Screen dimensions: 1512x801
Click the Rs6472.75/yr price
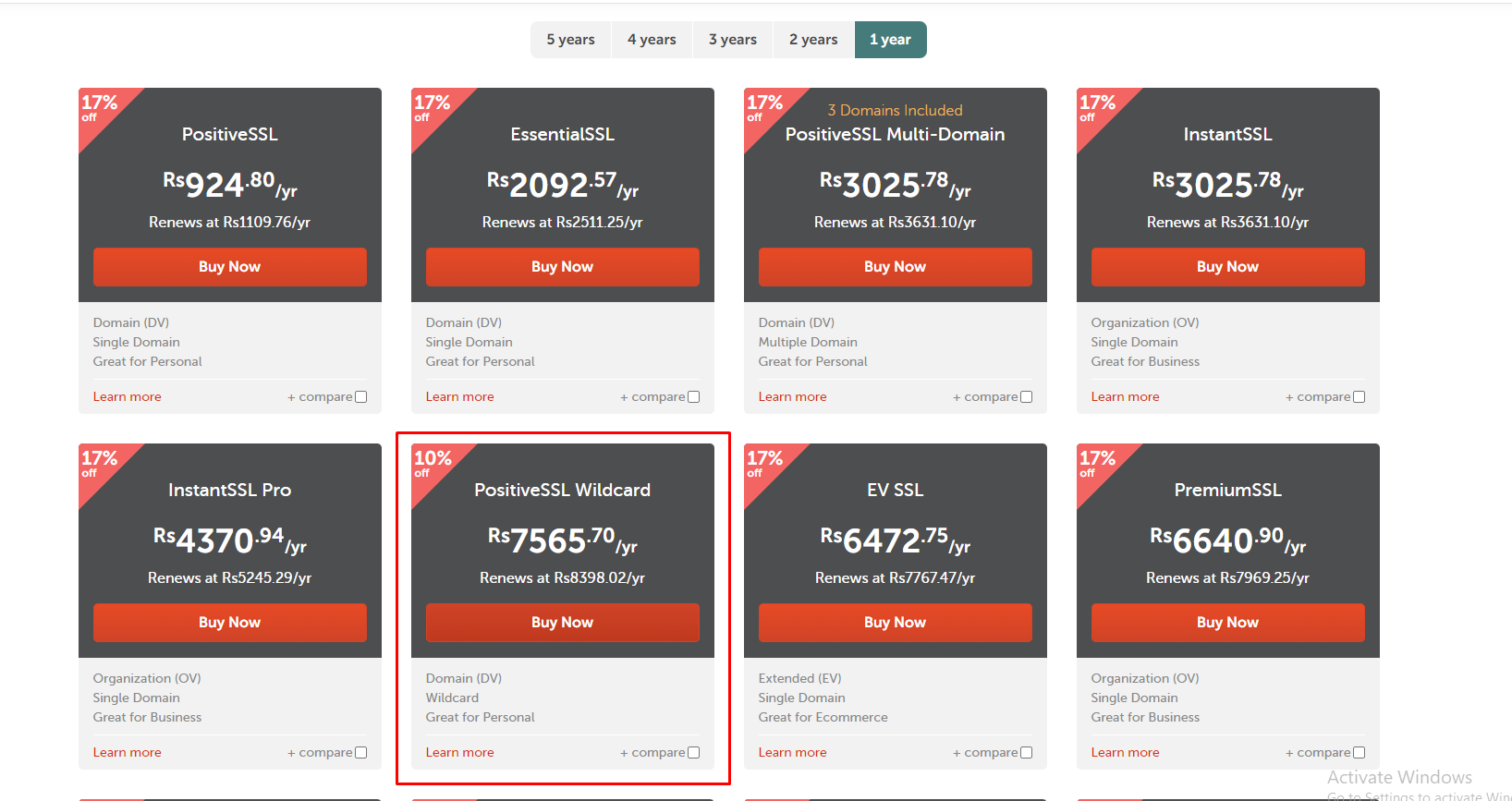tap(896, 540)
